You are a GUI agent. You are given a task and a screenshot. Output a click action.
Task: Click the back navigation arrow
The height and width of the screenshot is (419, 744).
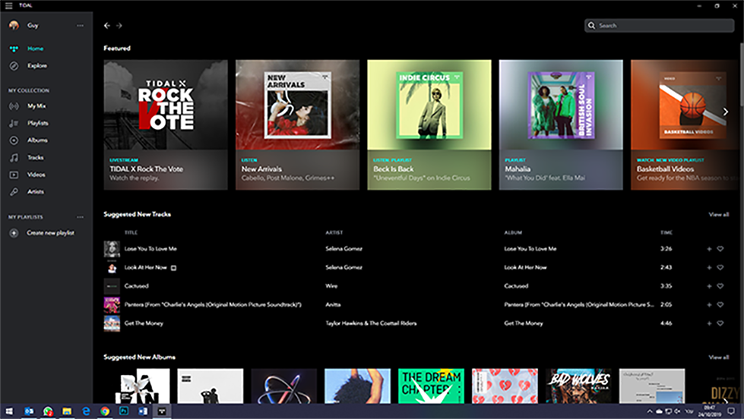[107, 26]
